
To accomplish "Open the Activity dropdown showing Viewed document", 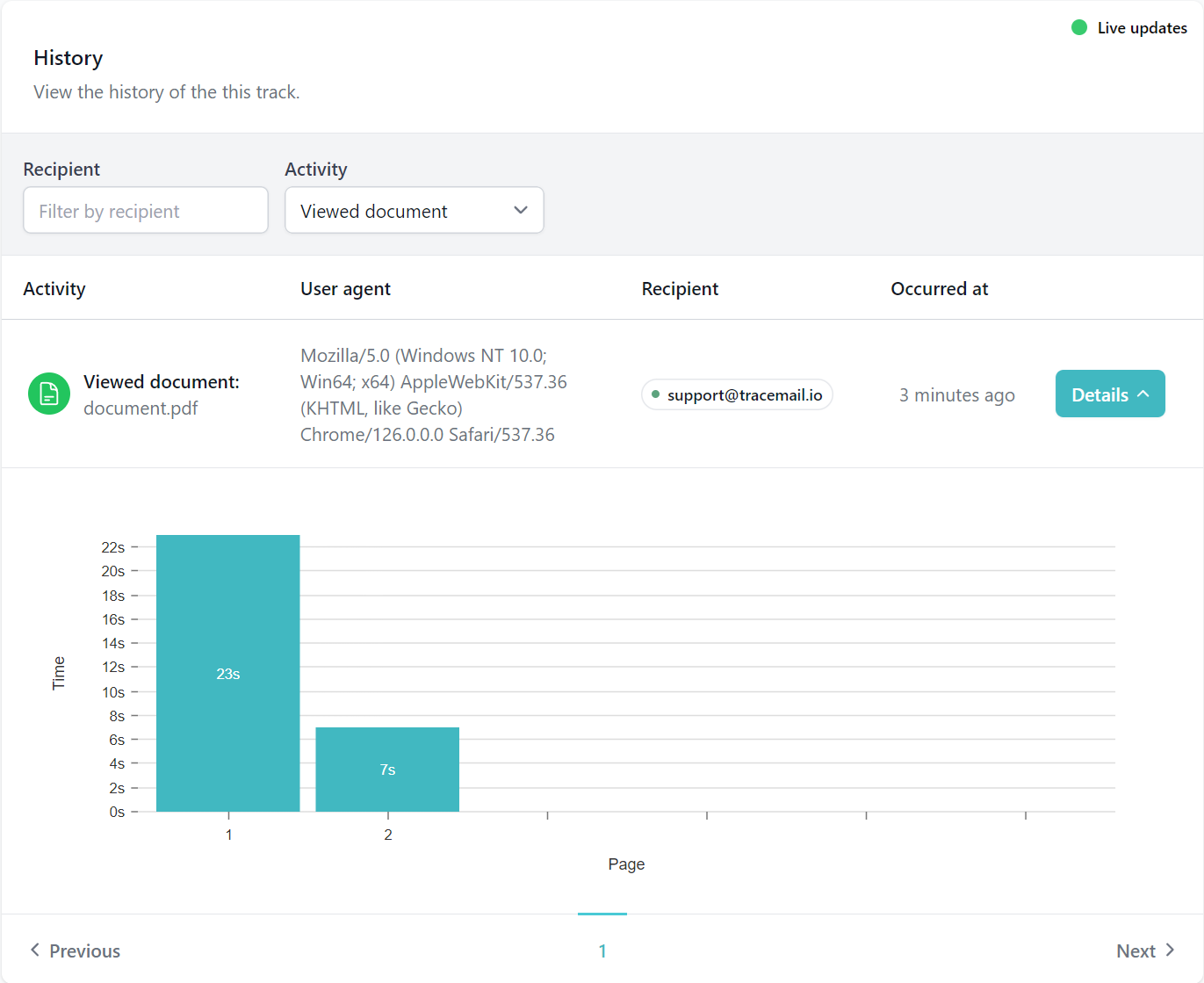I will [x=415, y=210].
